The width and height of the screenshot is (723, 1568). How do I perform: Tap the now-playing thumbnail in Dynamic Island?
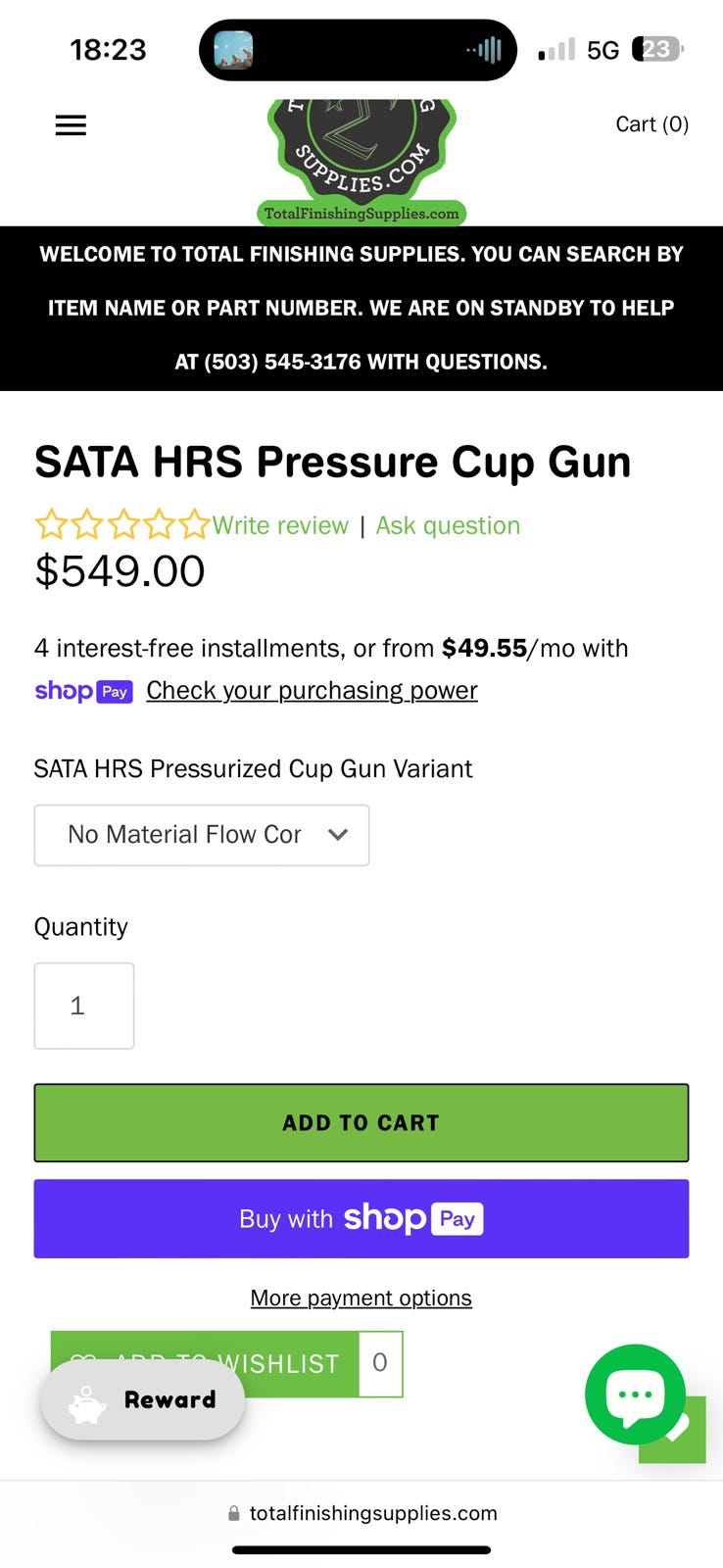coord(233,50)
